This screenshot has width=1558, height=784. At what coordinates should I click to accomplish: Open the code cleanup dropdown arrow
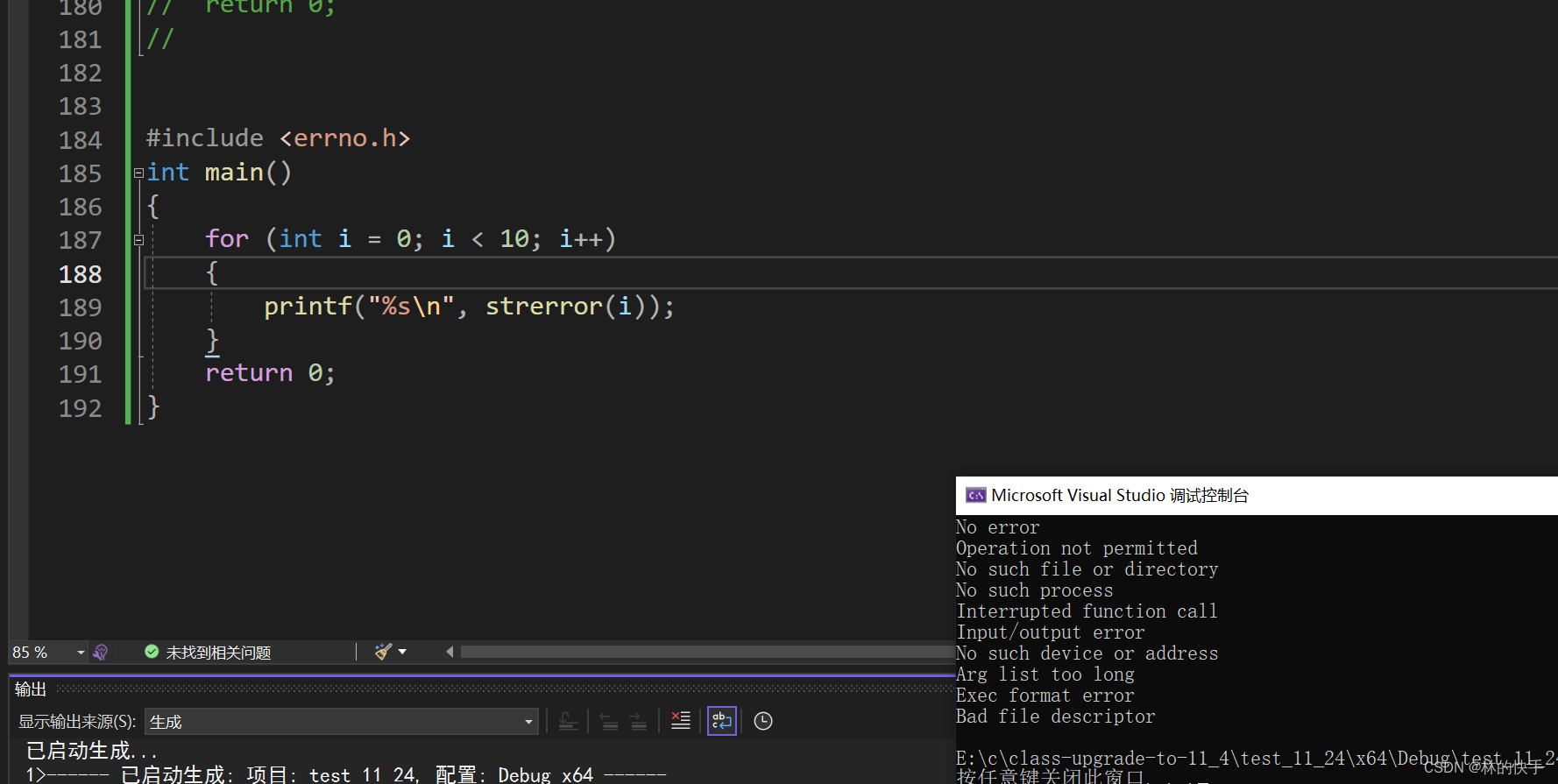click(403, 652)
